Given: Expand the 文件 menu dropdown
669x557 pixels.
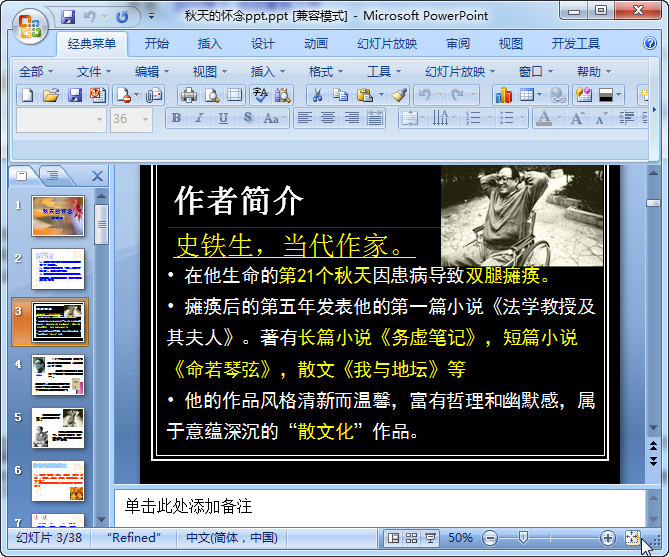Looking at the screenshot, I should point(94,71).
